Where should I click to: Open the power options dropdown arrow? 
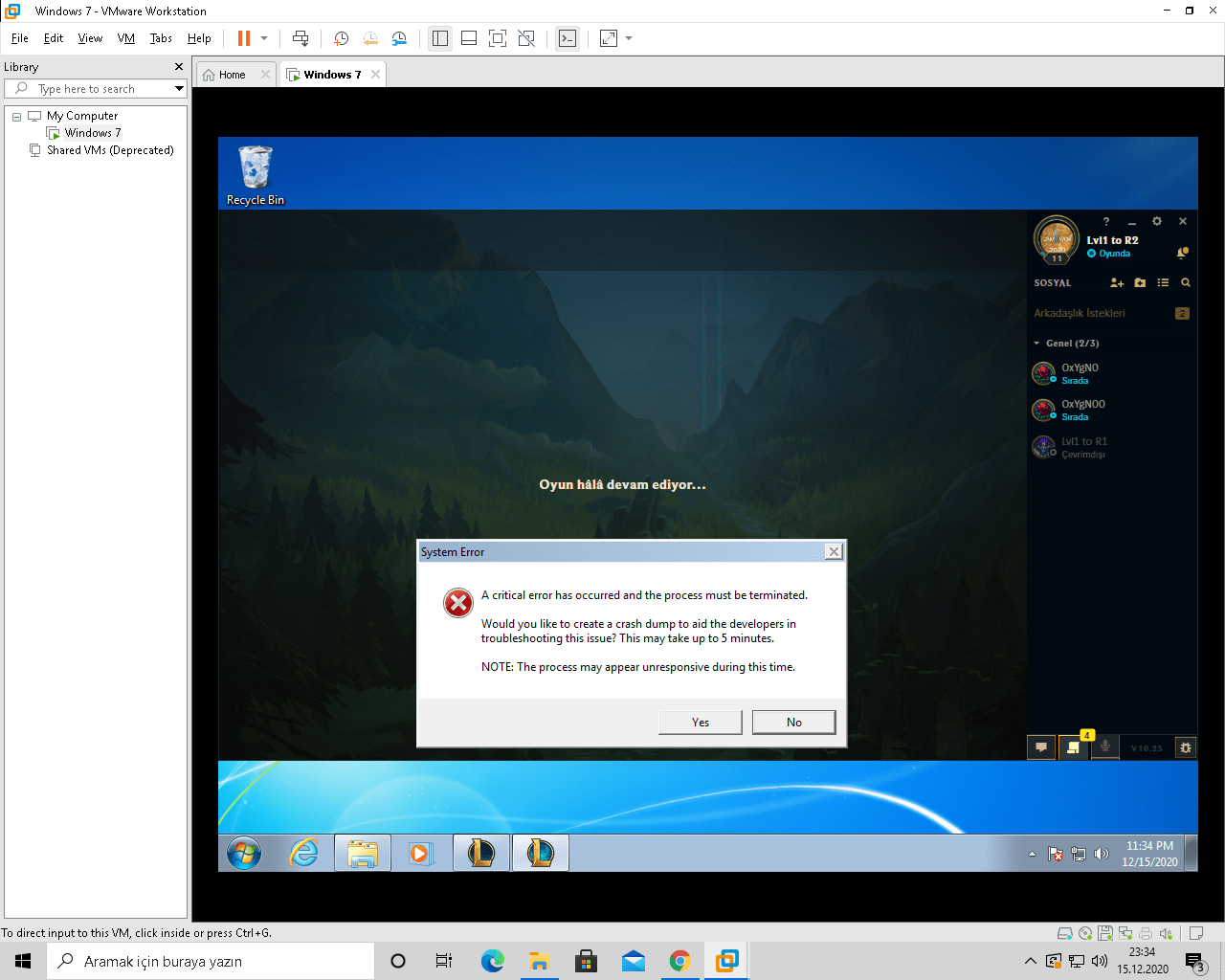pos(264,38)
